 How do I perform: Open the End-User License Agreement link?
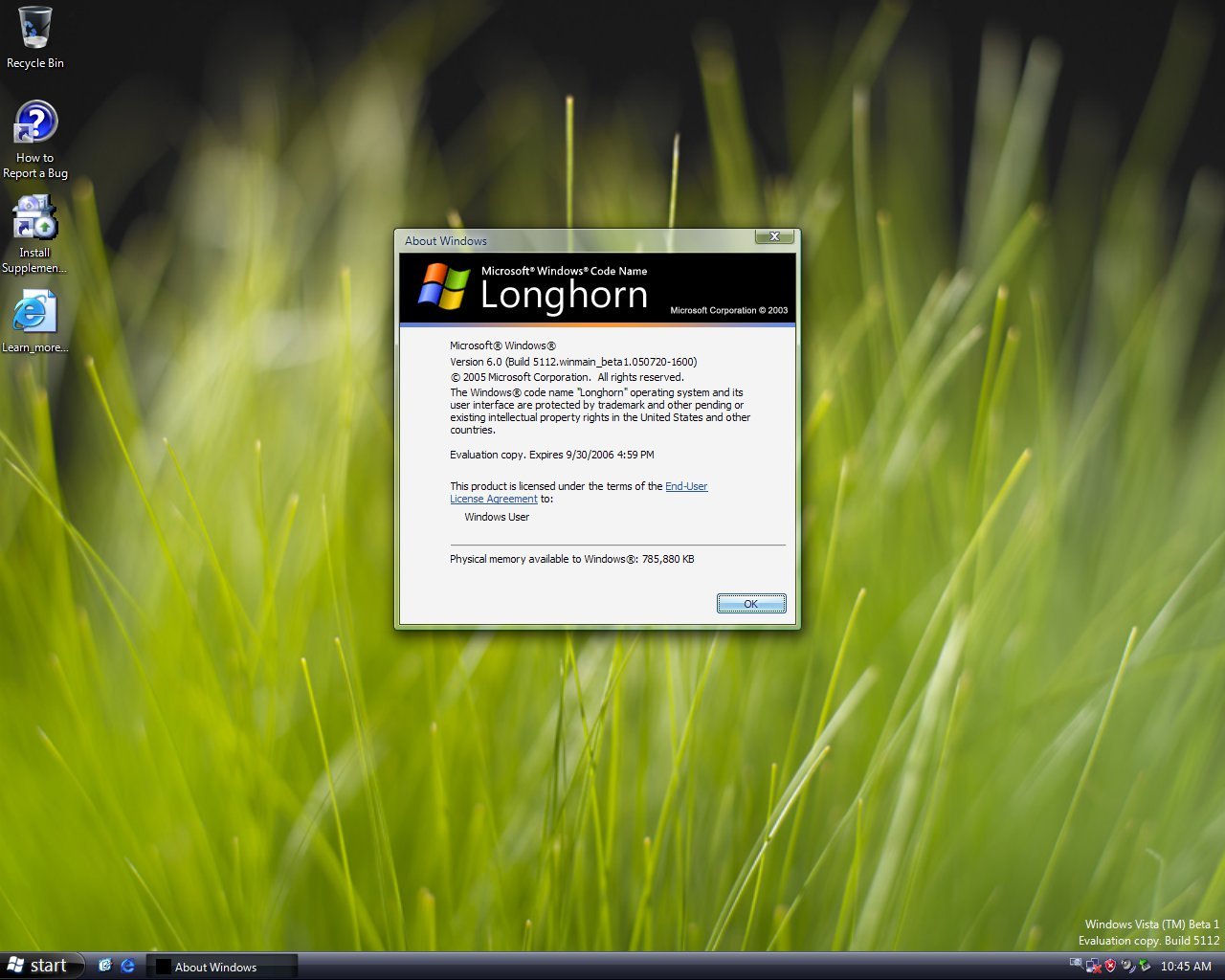coord(686,486)
